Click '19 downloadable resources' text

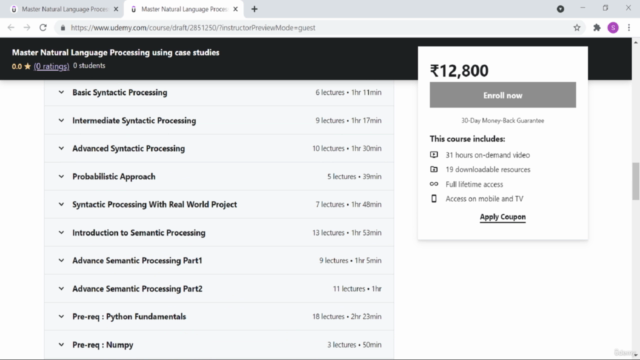point(488,169)
